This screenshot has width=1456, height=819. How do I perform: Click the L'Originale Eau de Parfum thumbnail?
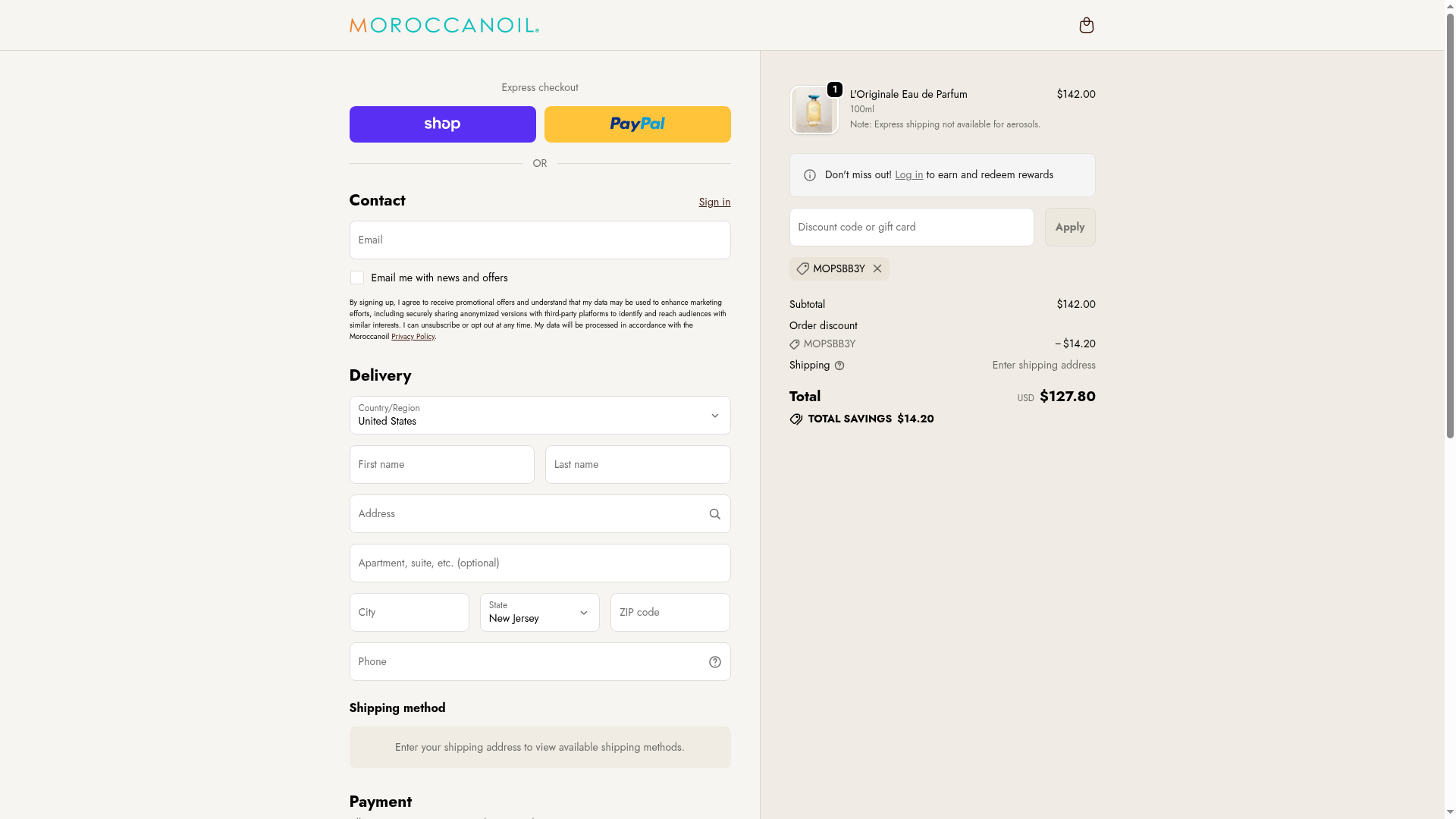tap(814, 111)
